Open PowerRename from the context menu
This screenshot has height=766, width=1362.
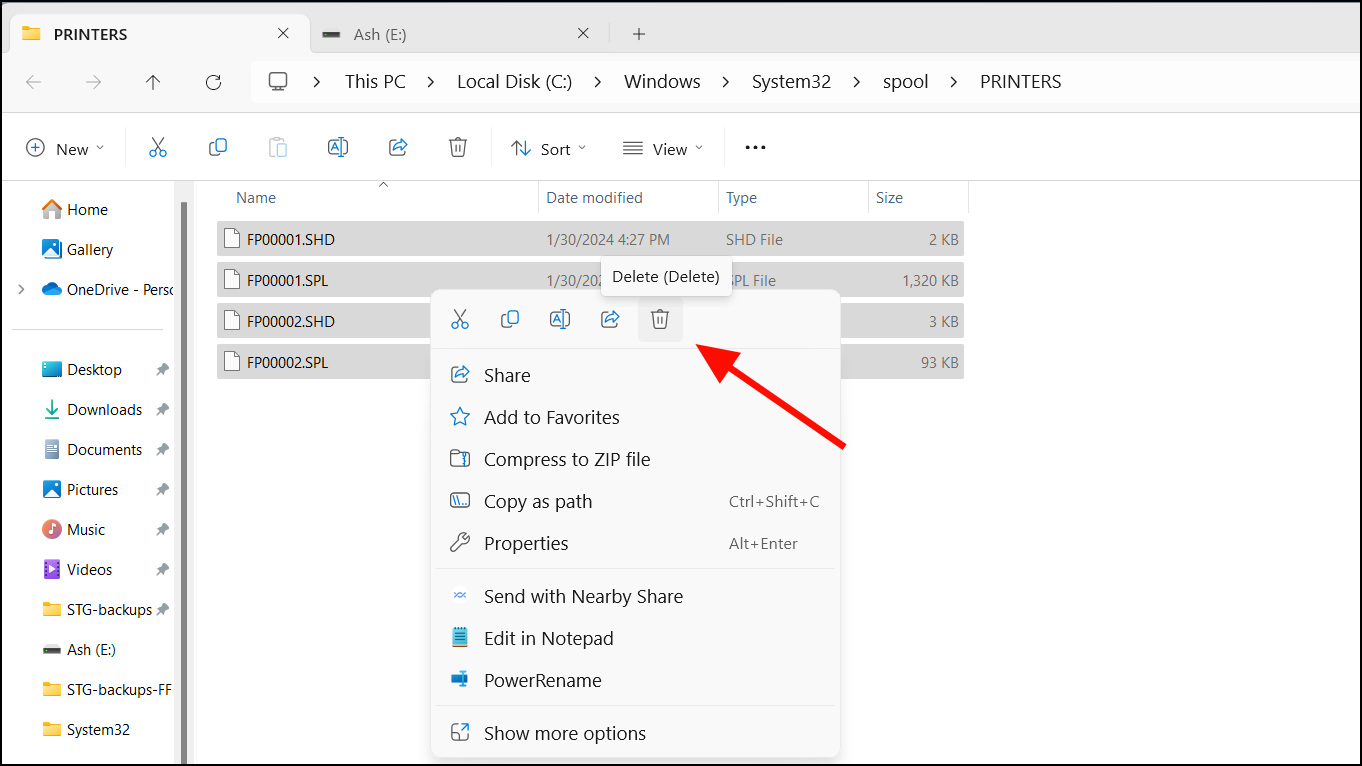543,680
